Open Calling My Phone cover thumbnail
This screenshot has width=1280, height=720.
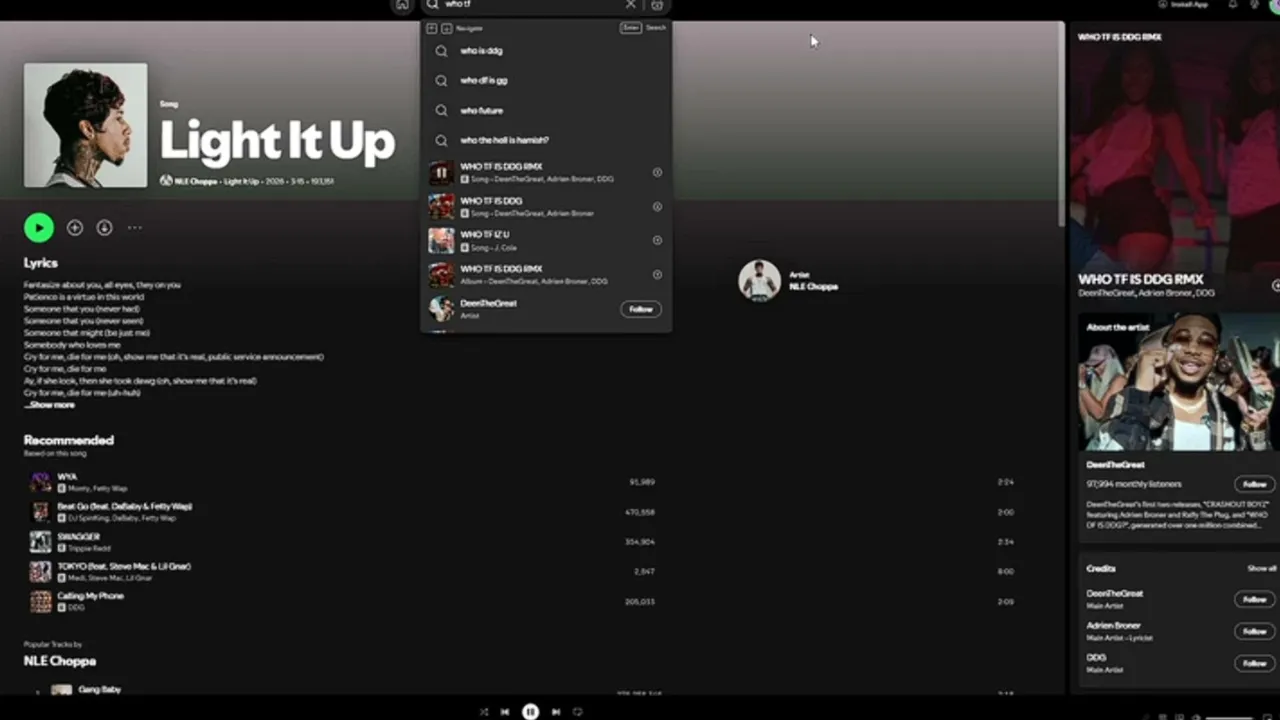pyautogui.click(x=41, y=601)
